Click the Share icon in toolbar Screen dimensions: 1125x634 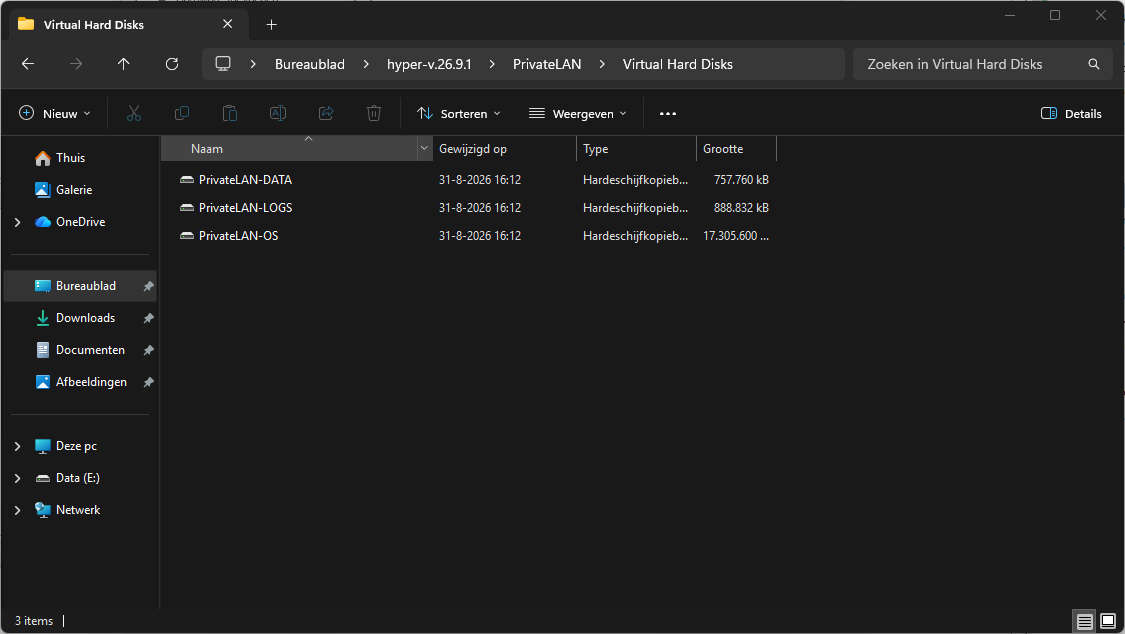326,113
